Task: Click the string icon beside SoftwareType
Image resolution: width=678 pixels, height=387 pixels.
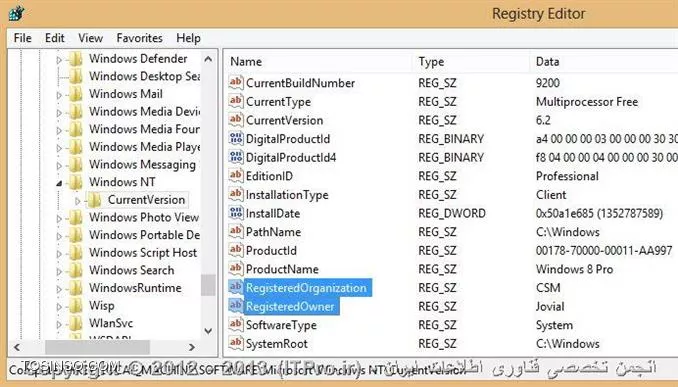Action: click(236, 324)
